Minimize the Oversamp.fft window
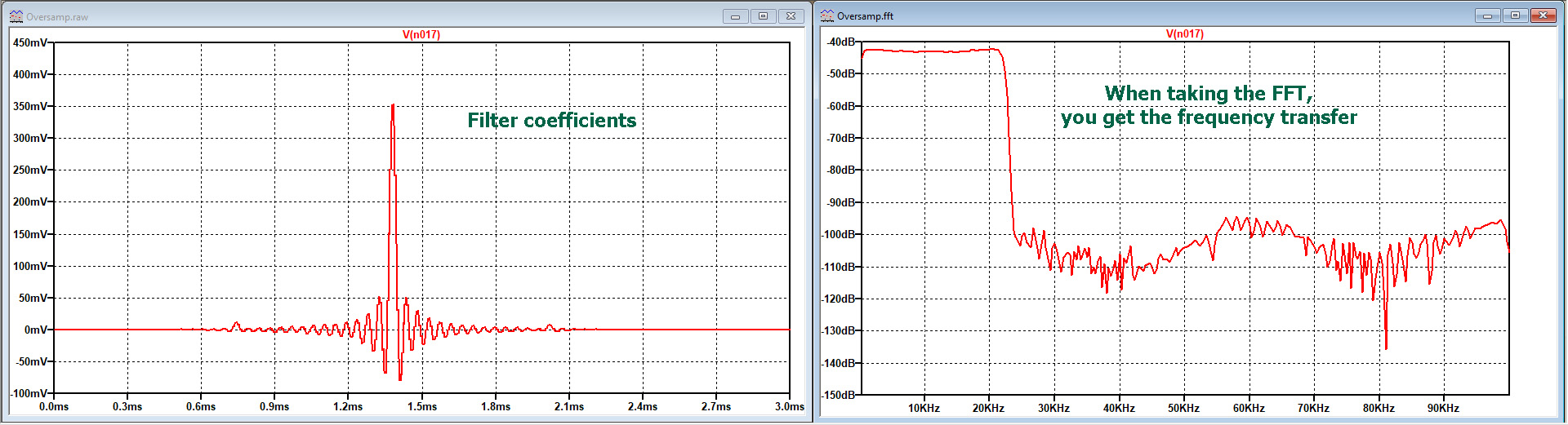This screenshot has height=425, width=1568. tap(1487, 15)
